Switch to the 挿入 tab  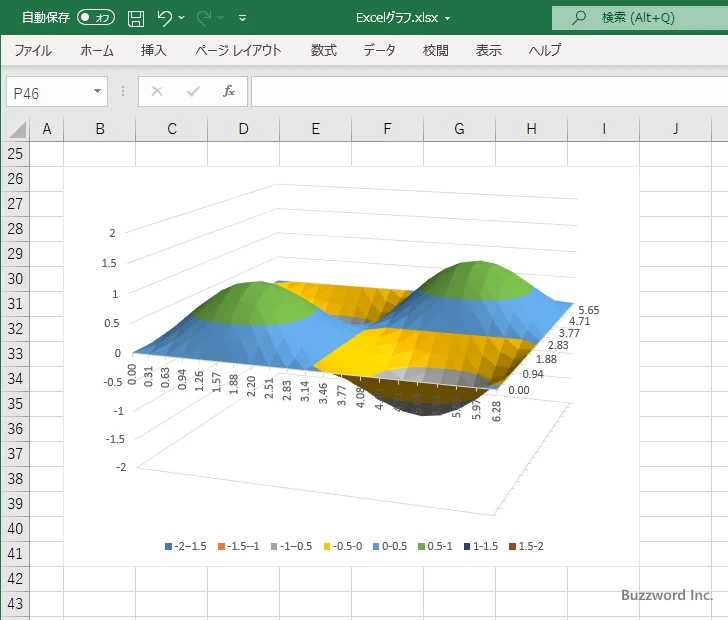pos(154,50)
